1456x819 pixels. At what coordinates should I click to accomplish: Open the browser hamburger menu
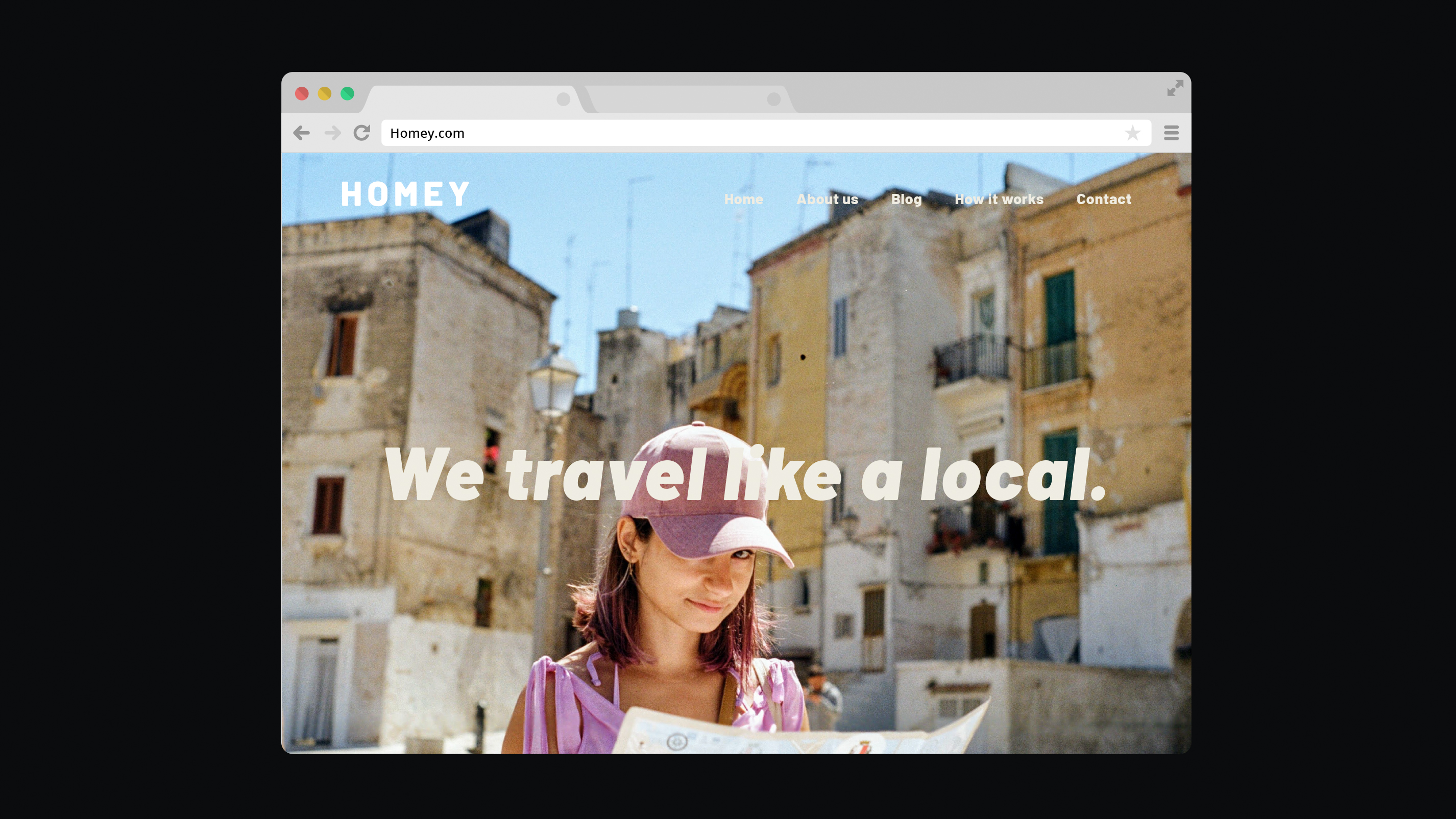pos(1171,133)
